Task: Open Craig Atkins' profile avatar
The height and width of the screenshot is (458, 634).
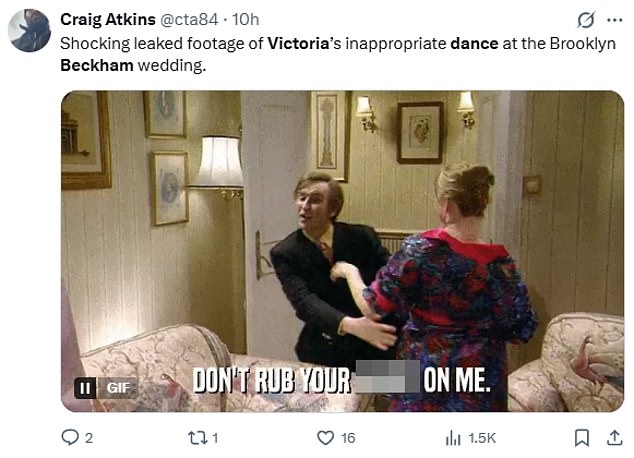Action: coord(30,31)
